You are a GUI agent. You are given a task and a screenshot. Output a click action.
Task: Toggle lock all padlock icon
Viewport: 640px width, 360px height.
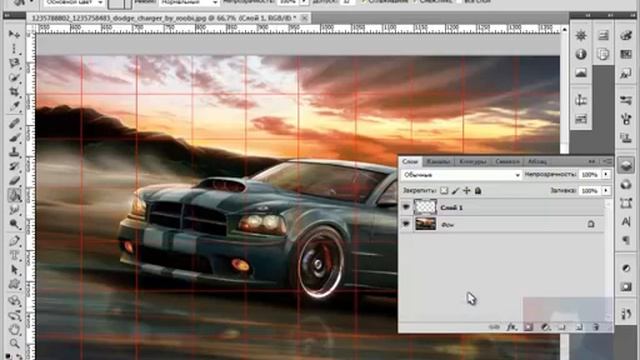point(478,191)
